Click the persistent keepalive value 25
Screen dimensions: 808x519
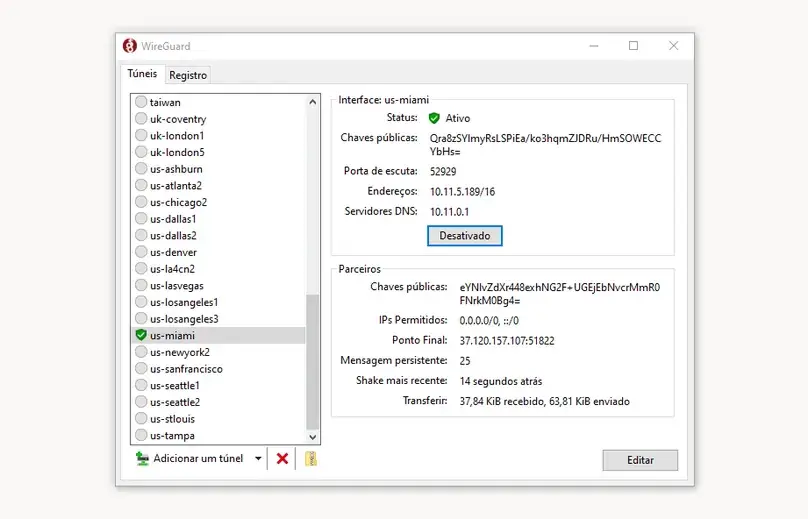(465, 361)
